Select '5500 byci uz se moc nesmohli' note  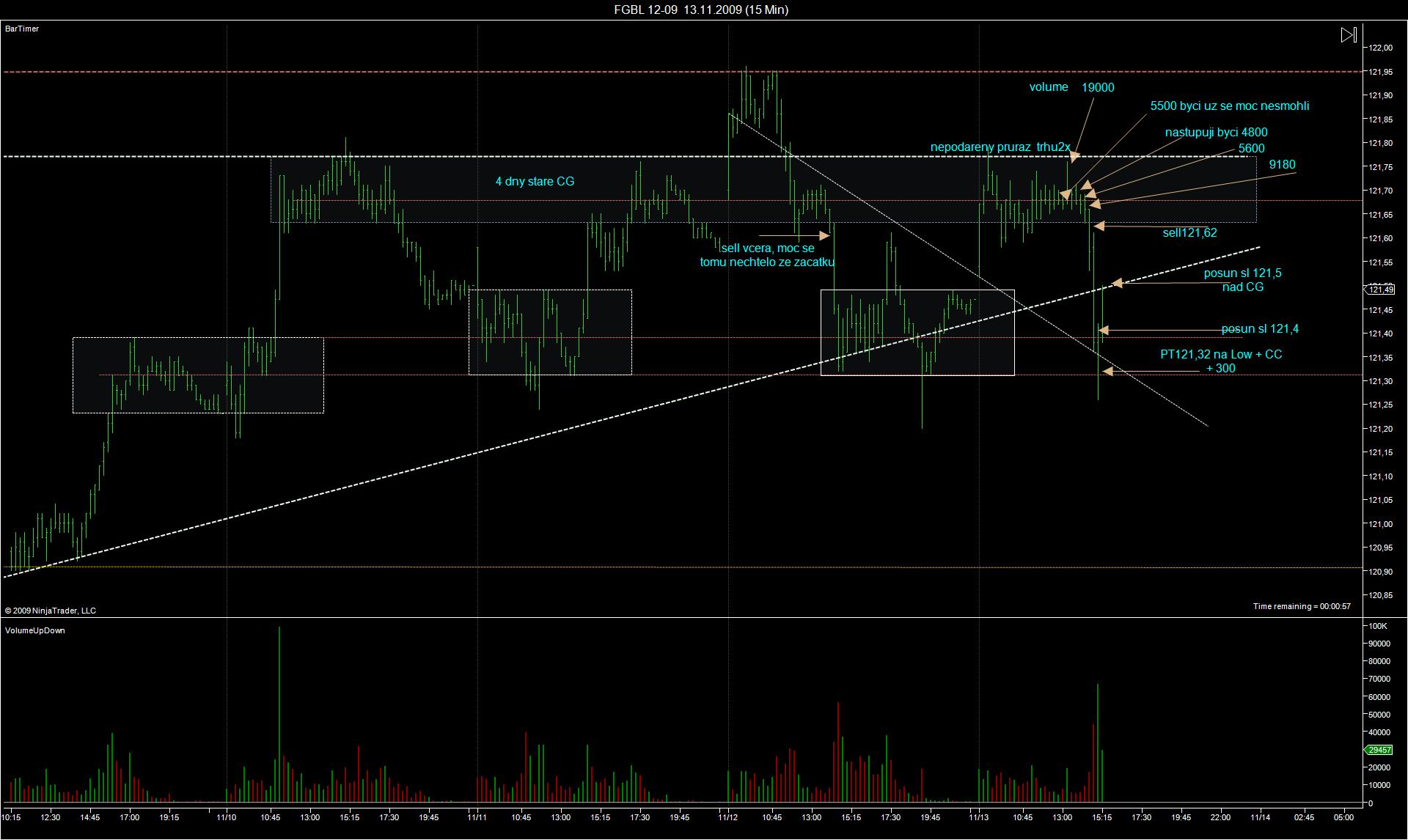[1229, 106]
